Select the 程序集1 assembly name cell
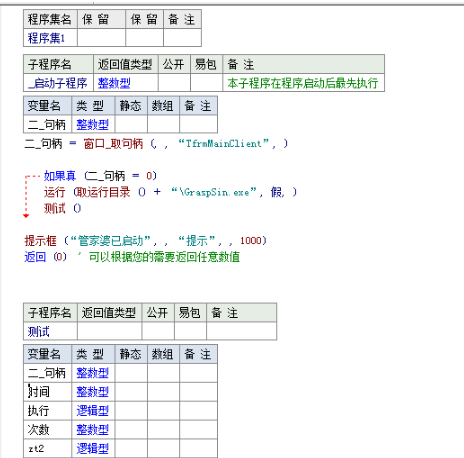Image resolution: width=464 pixels, height=458 pixels. coord(50,38)
